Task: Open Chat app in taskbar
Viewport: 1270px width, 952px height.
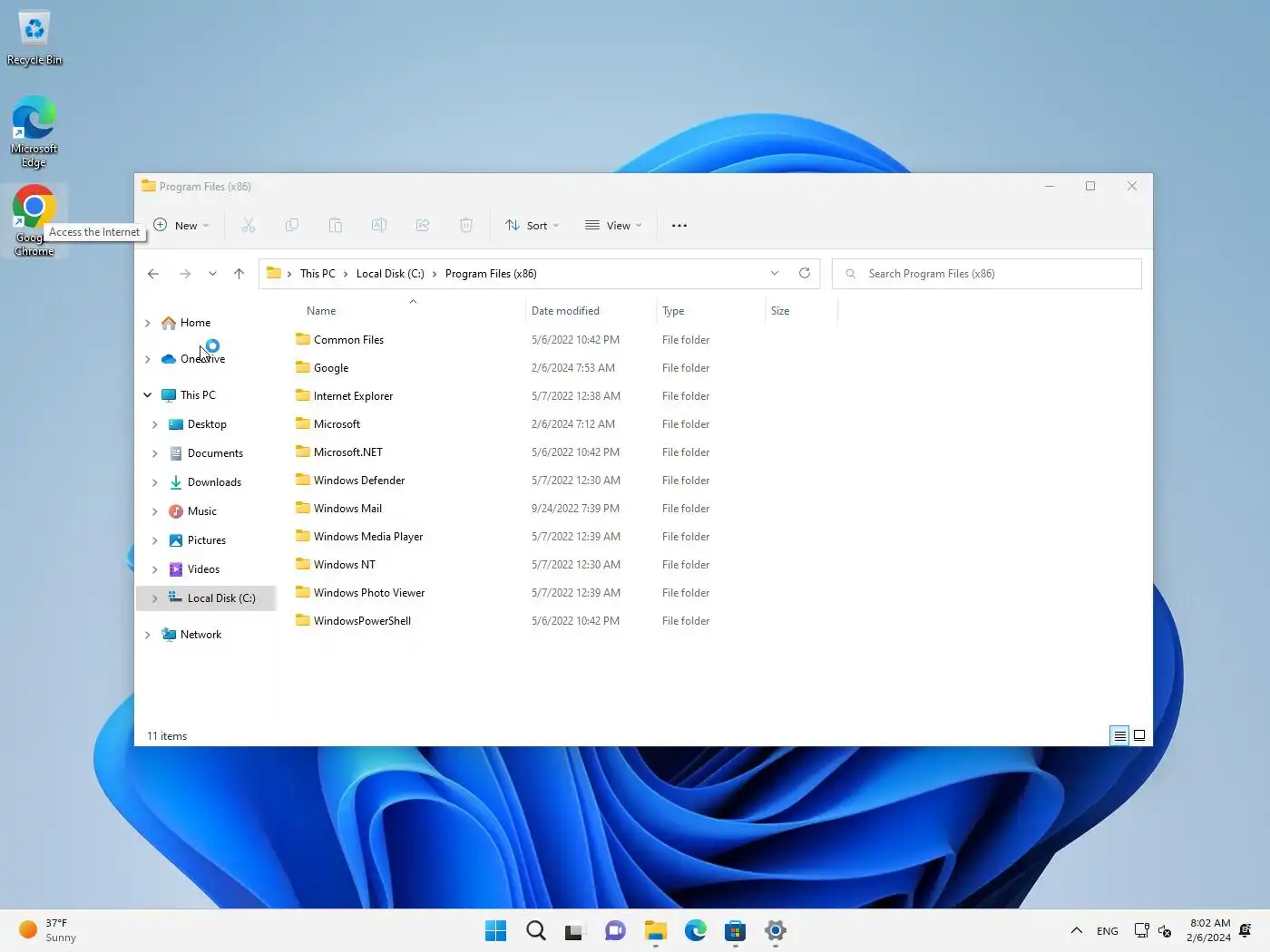Action: 615,930
